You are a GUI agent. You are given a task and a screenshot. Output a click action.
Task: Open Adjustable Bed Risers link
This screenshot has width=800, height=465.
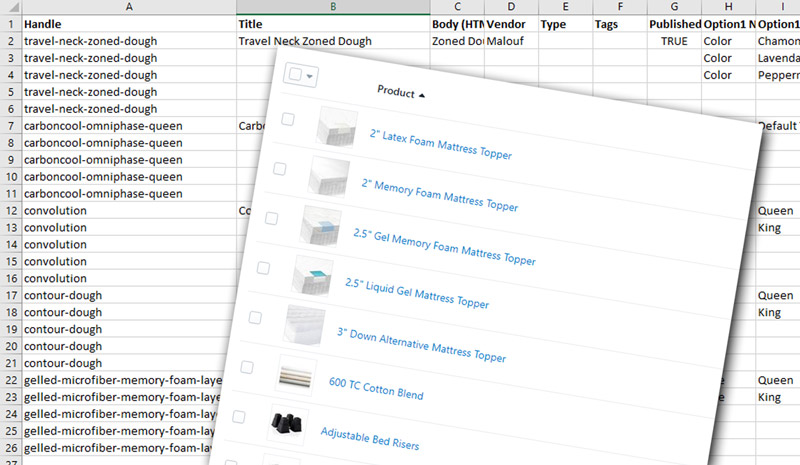(x=370, y=438)
